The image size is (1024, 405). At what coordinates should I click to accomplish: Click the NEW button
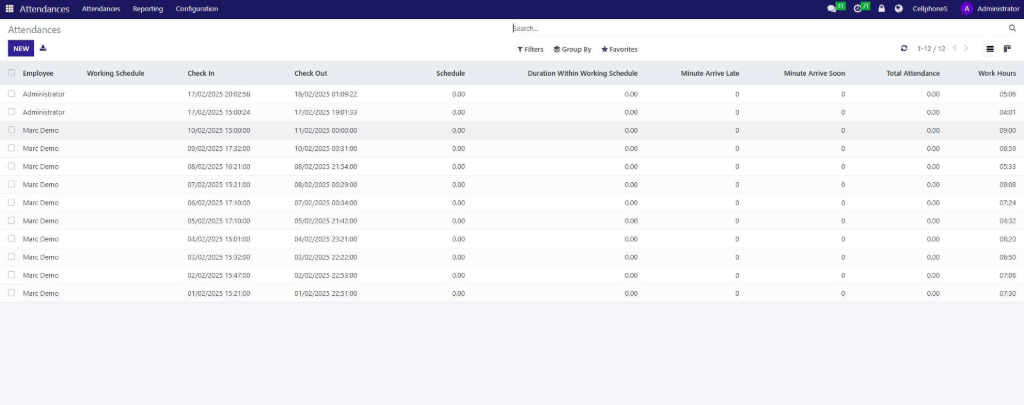click(21, 48)
